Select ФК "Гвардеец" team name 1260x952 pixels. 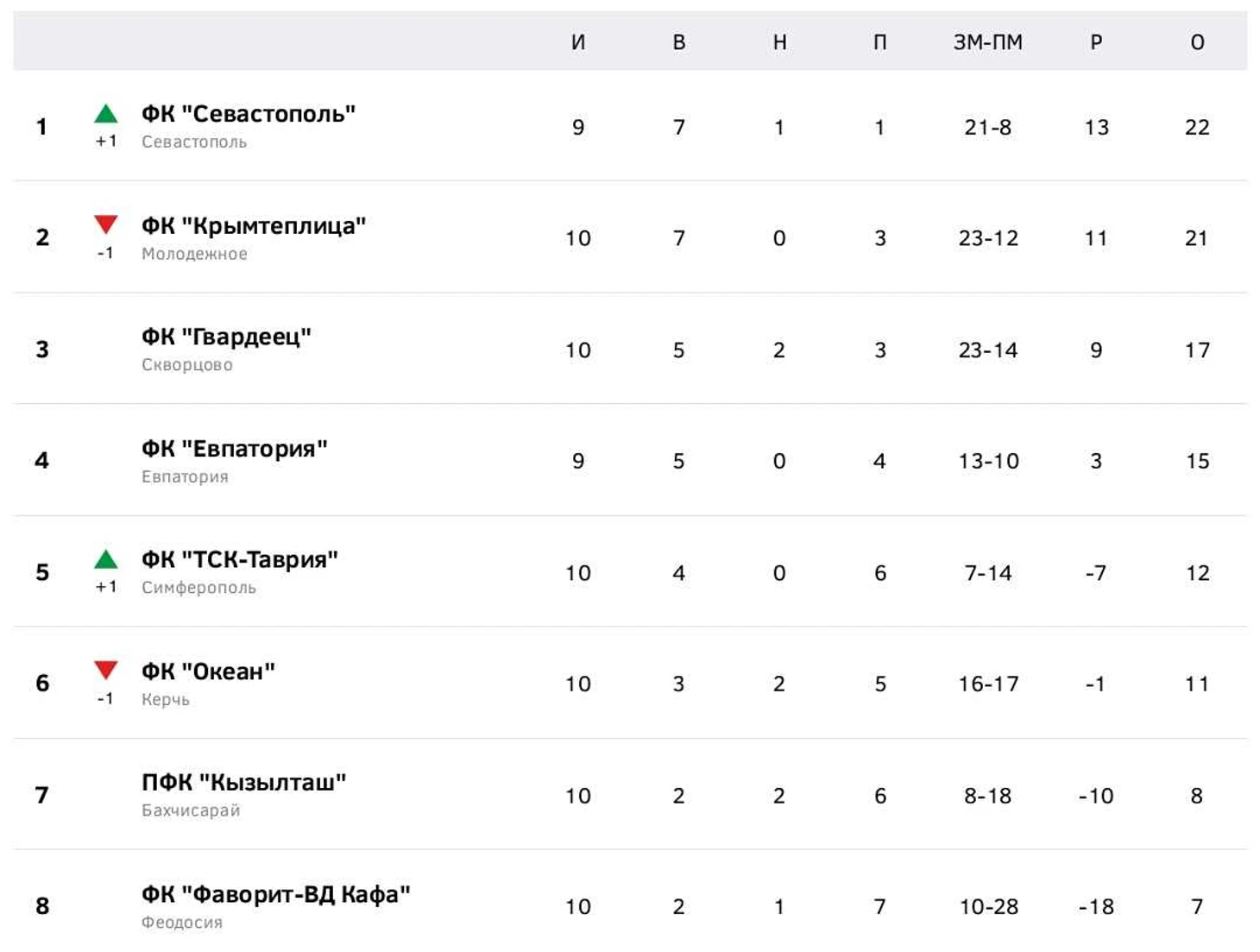click(x=226, y=337)
